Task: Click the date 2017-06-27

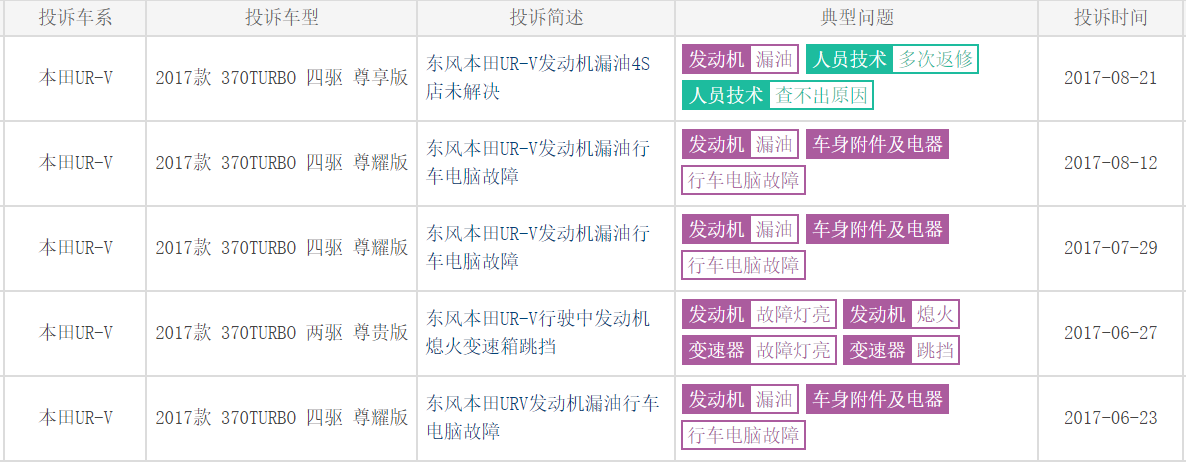Action: (1110, 333)
